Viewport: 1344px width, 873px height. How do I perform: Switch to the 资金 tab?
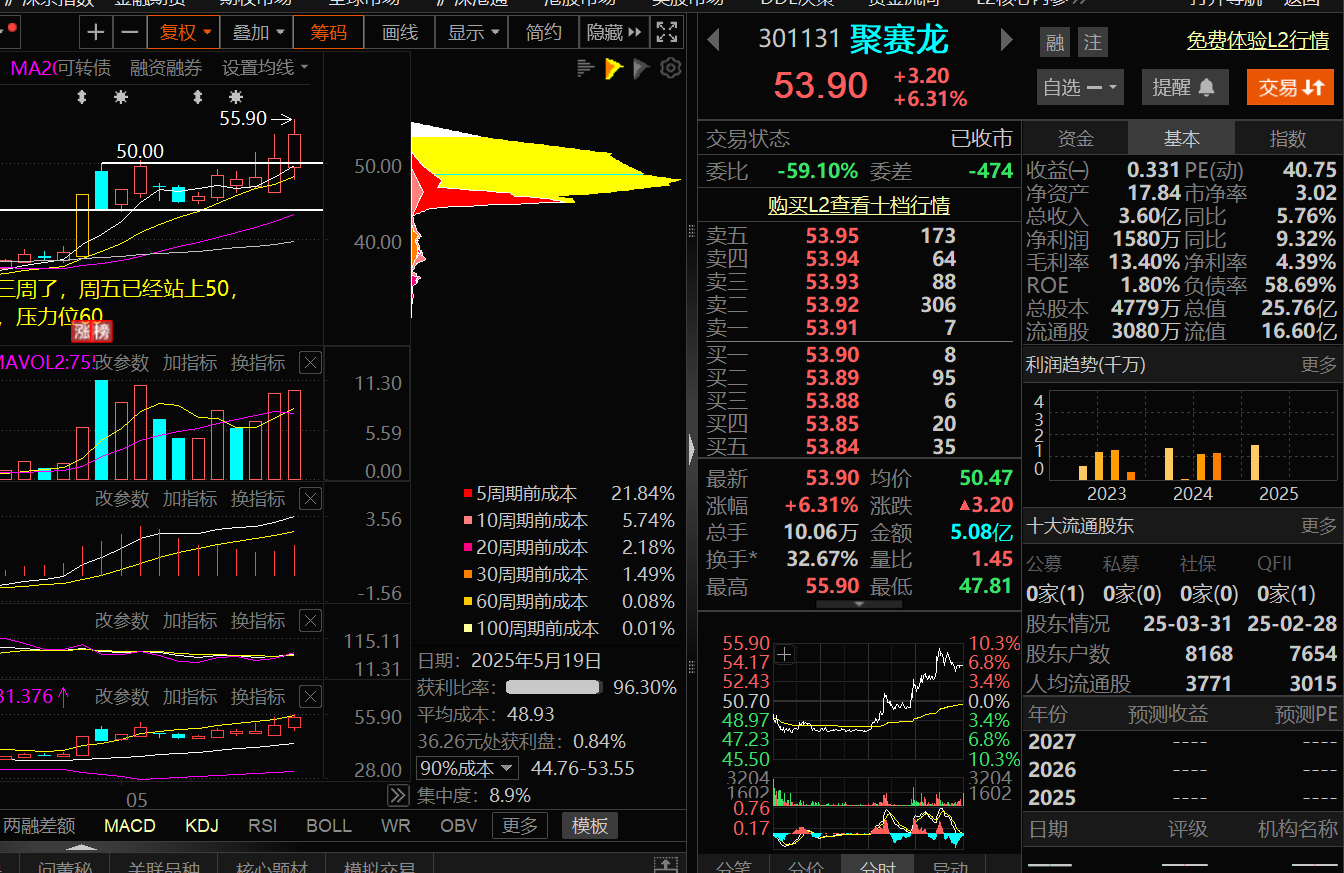click(x=1075, y=139)
